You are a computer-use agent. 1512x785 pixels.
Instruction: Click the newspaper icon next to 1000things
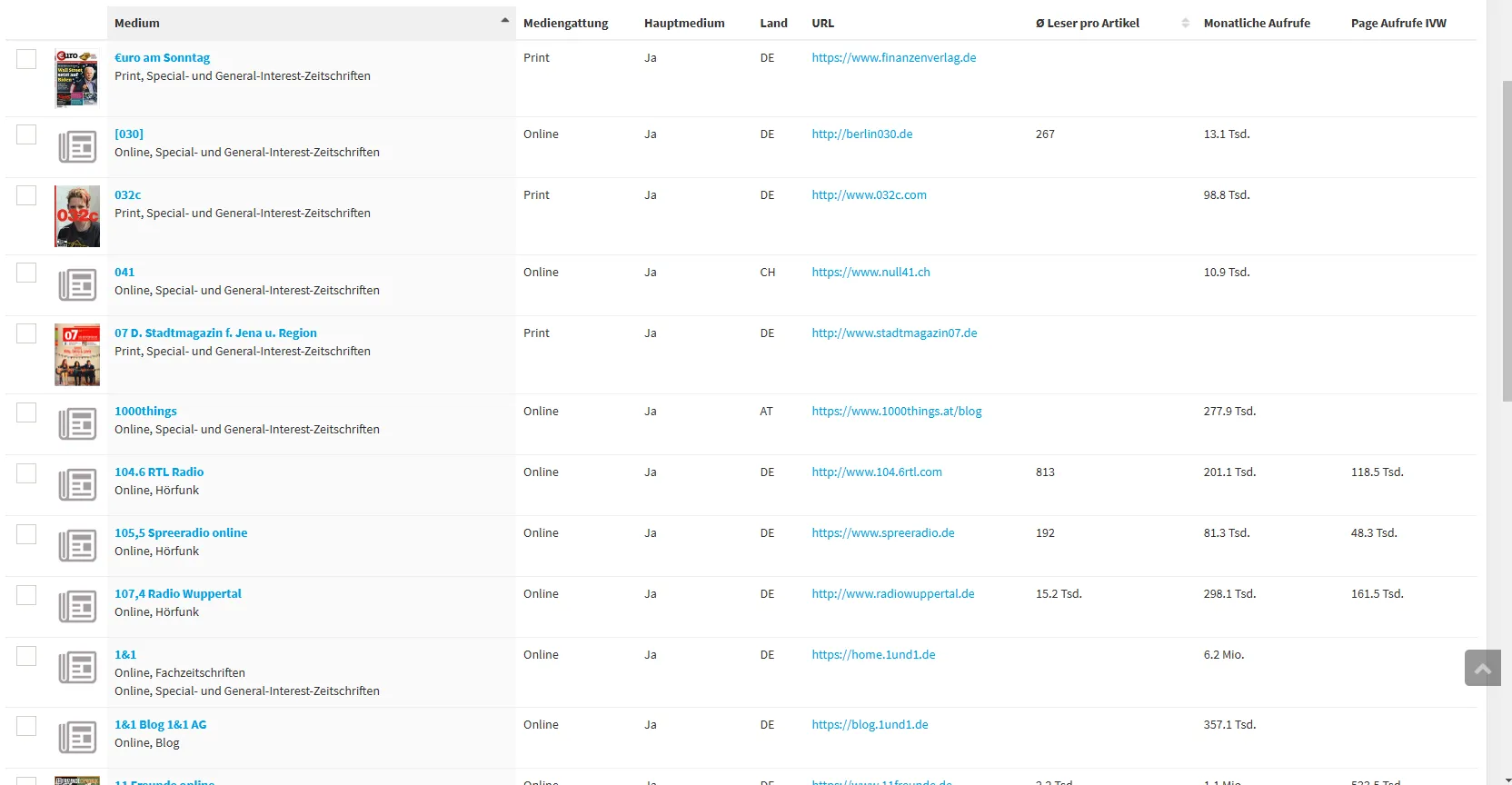77,423
